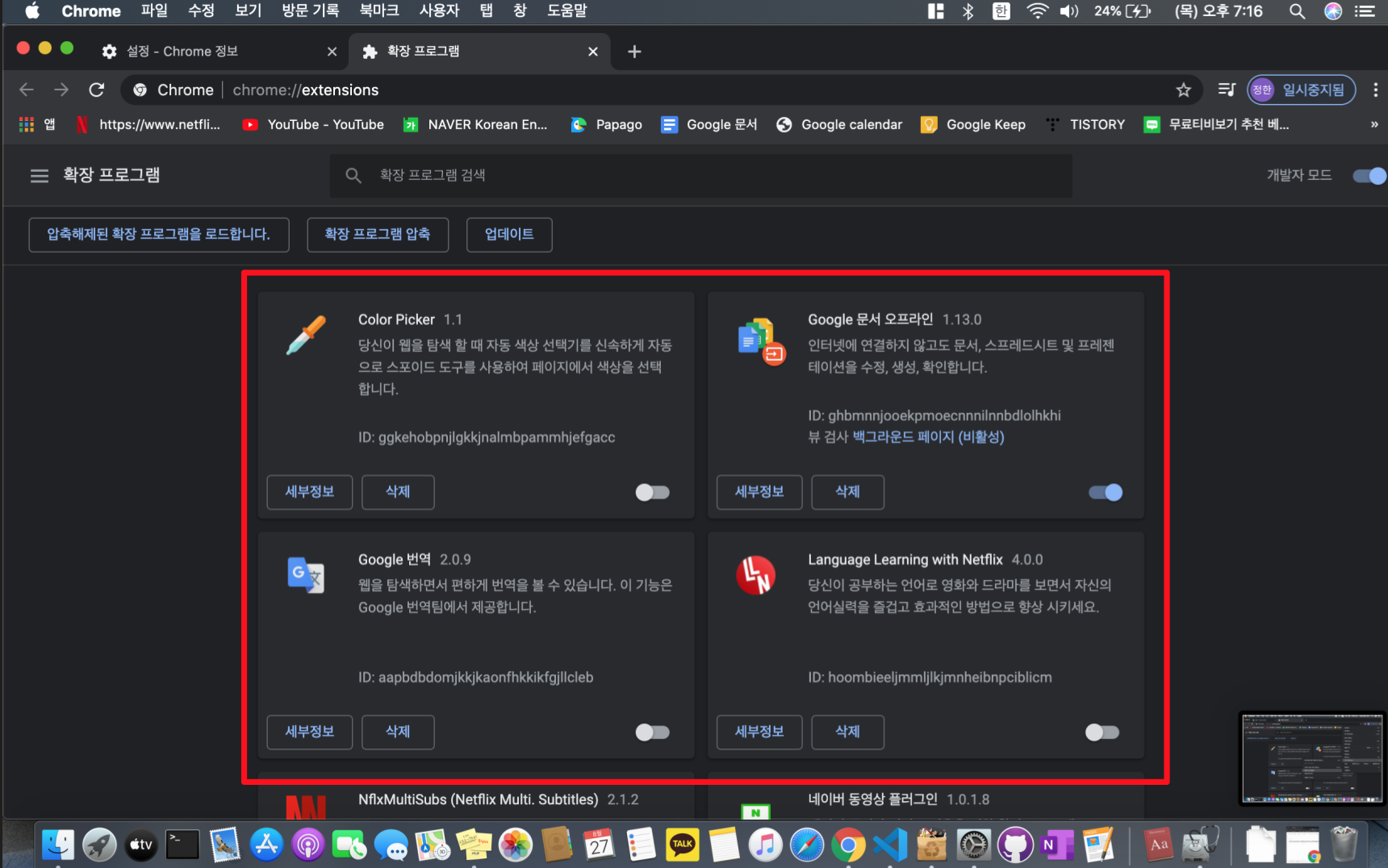Open the 백그라운드 페이지 (비활성) link
Screen dimensions: 1388x868
point(928,437)
